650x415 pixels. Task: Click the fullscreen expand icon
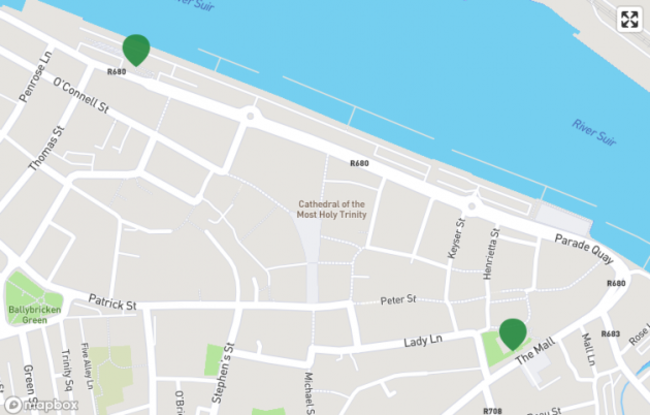pyautogui.click(x=629, y=19)
